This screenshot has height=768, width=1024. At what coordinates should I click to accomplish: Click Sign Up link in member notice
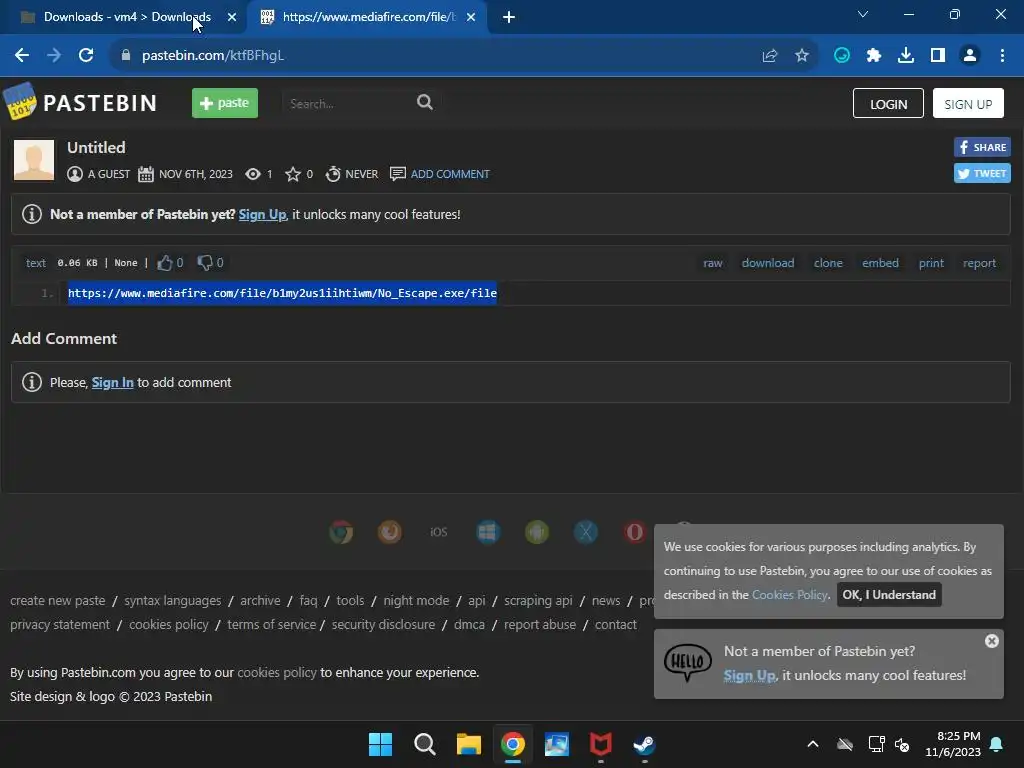pos(263,214)
